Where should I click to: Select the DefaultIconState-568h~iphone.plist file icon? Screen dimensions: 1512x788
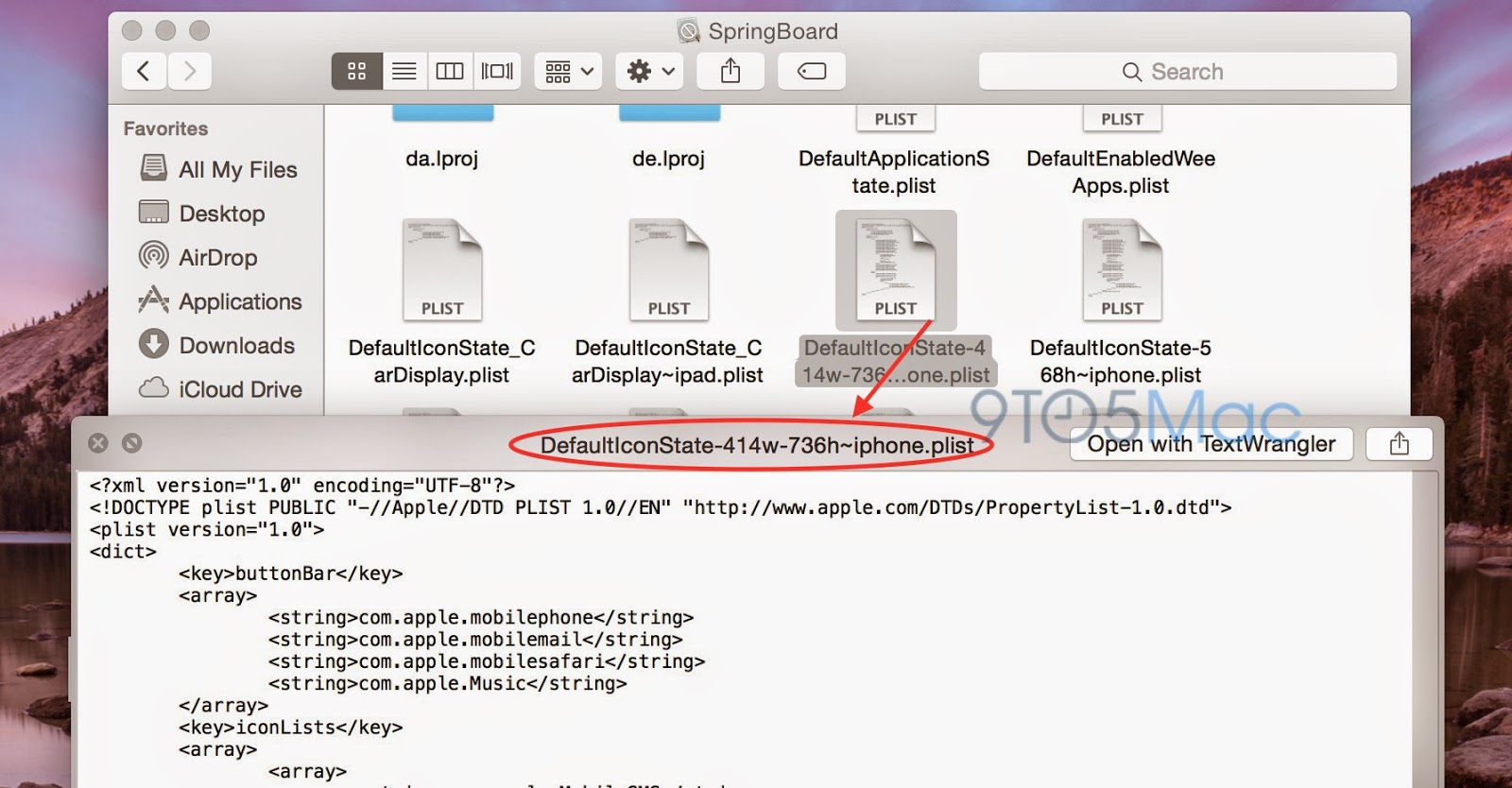click(1123, 270)
